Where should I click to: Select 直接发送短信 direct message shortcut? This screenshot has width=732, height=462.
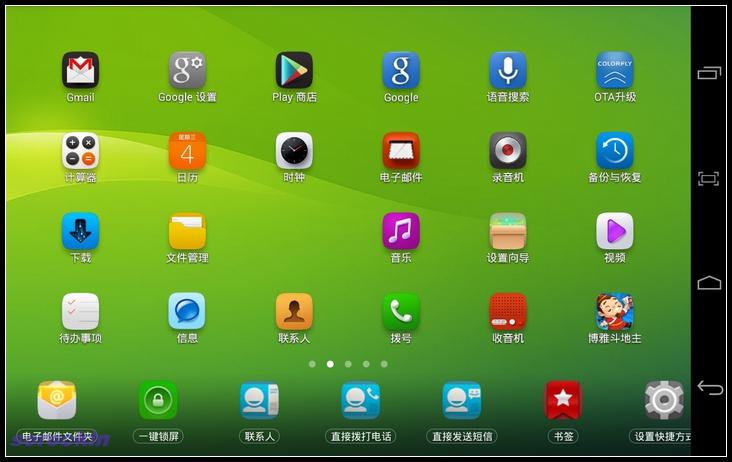[x=462, y=400]
